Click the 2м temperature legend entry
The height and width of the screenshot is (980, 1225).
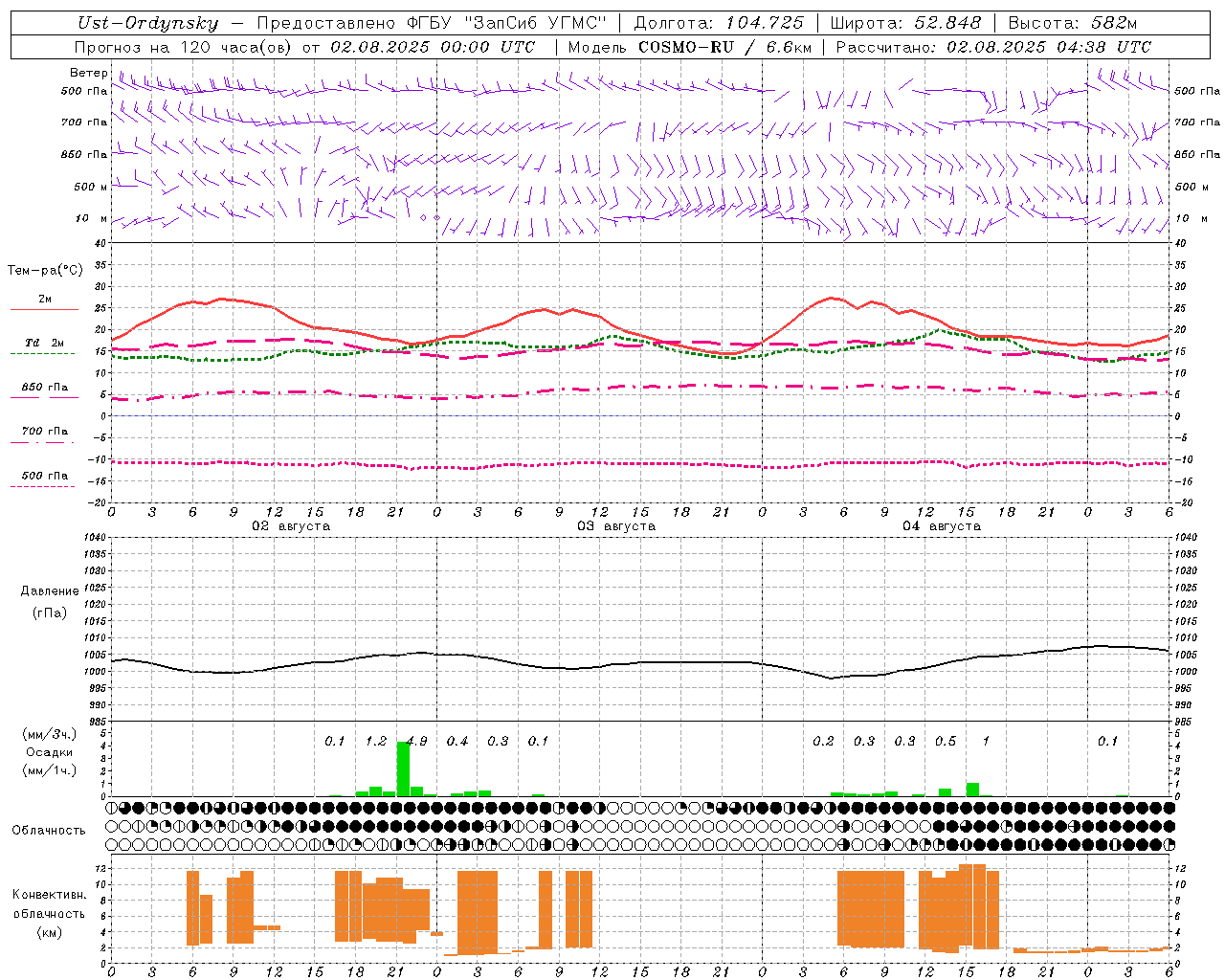[x=45, y=300]
